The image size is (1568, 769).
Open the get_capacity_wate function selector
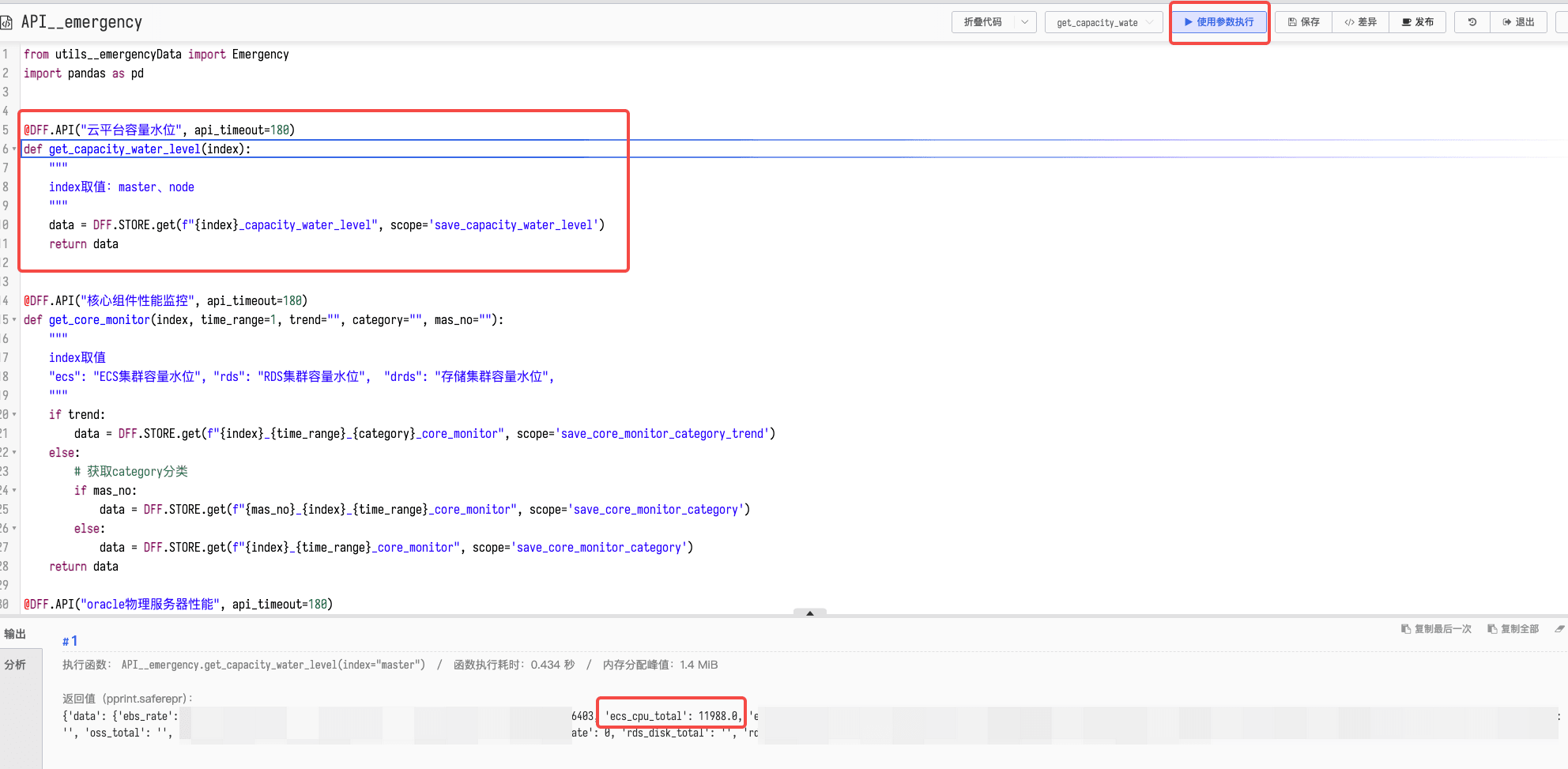click(x=1104, y=22)
